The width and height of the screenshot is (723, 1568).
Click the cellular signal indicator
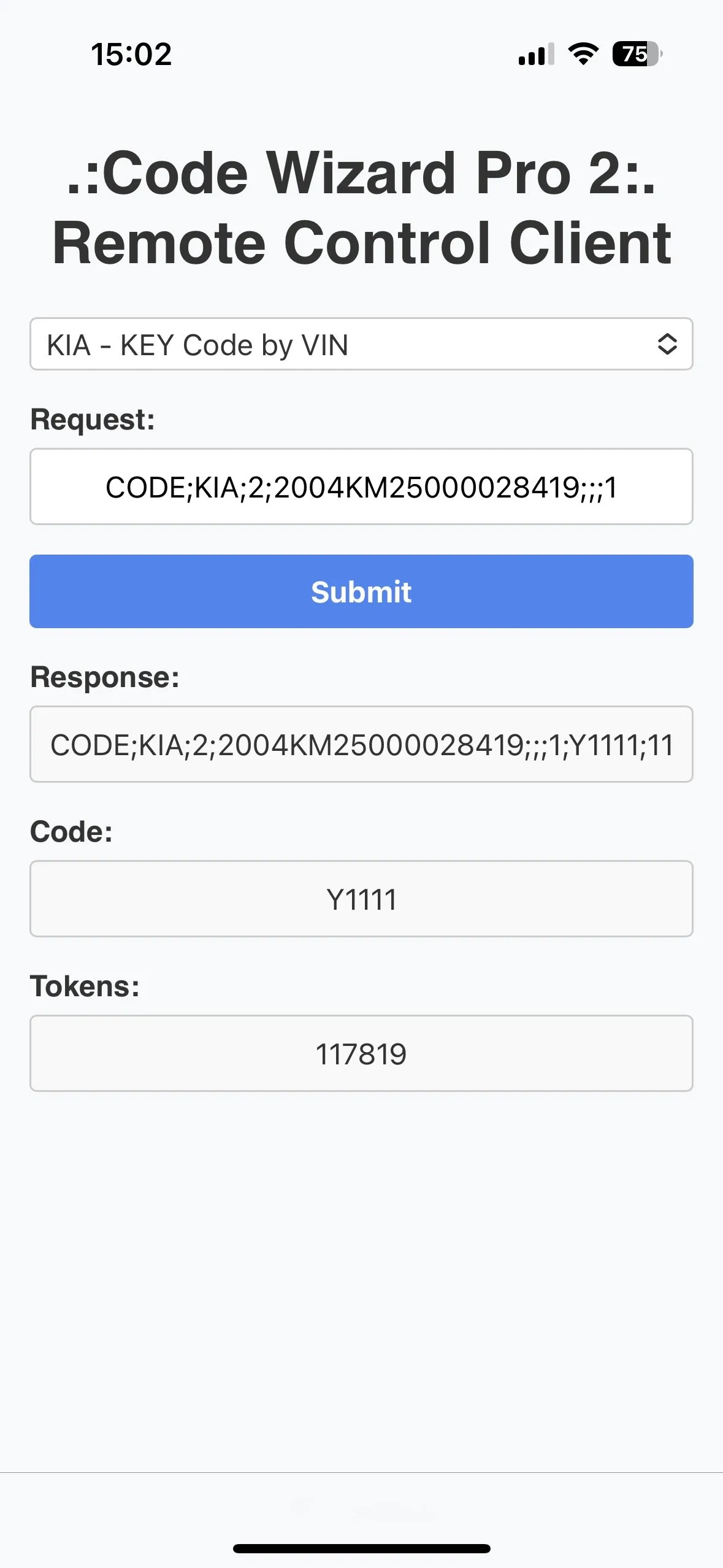(535, 55)
